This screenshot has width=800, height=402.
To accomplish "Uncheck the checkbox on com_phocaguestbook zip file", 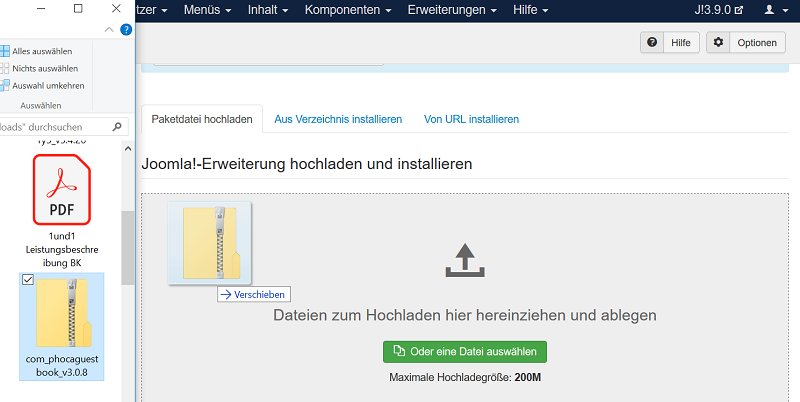I will [28, 281].
